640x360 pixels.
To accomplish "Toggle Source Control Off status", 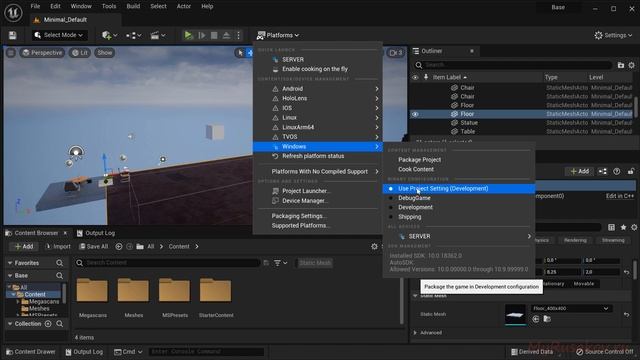I will click(605, 351).
